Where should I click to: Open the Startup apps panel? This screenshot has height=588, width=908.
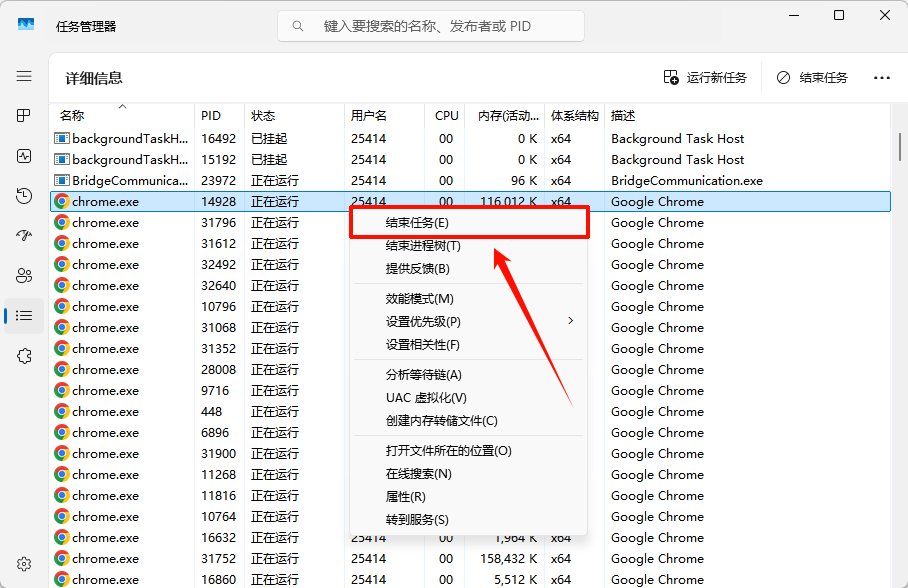[x=23, y=236]
